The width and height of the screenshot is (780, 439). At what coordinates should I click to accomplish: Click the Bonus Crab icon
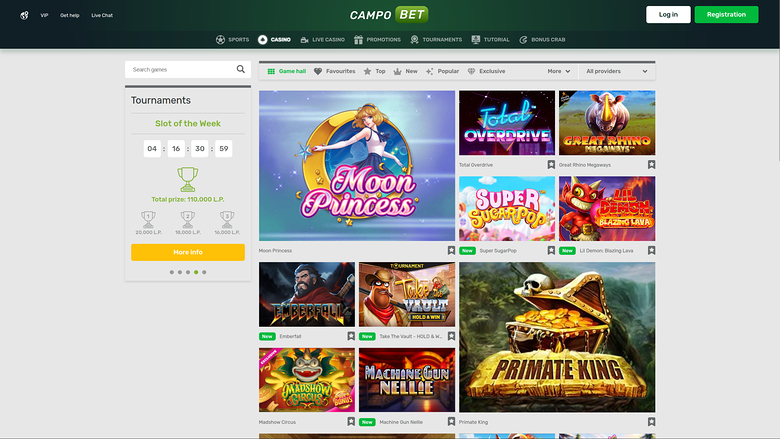coord(523,40)
